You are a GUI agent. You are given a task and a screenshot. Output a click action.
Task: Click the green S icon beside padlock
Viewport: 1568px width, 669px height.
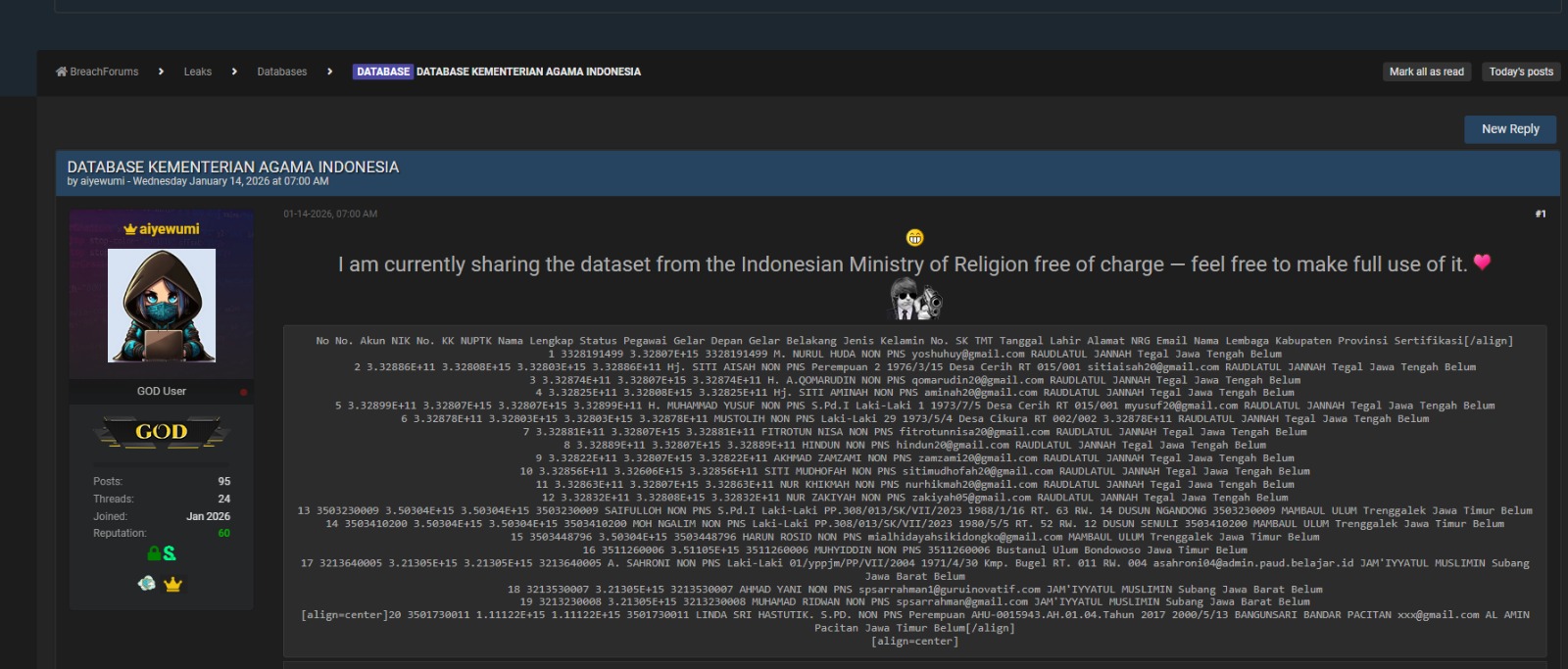[x=170, y=553]
